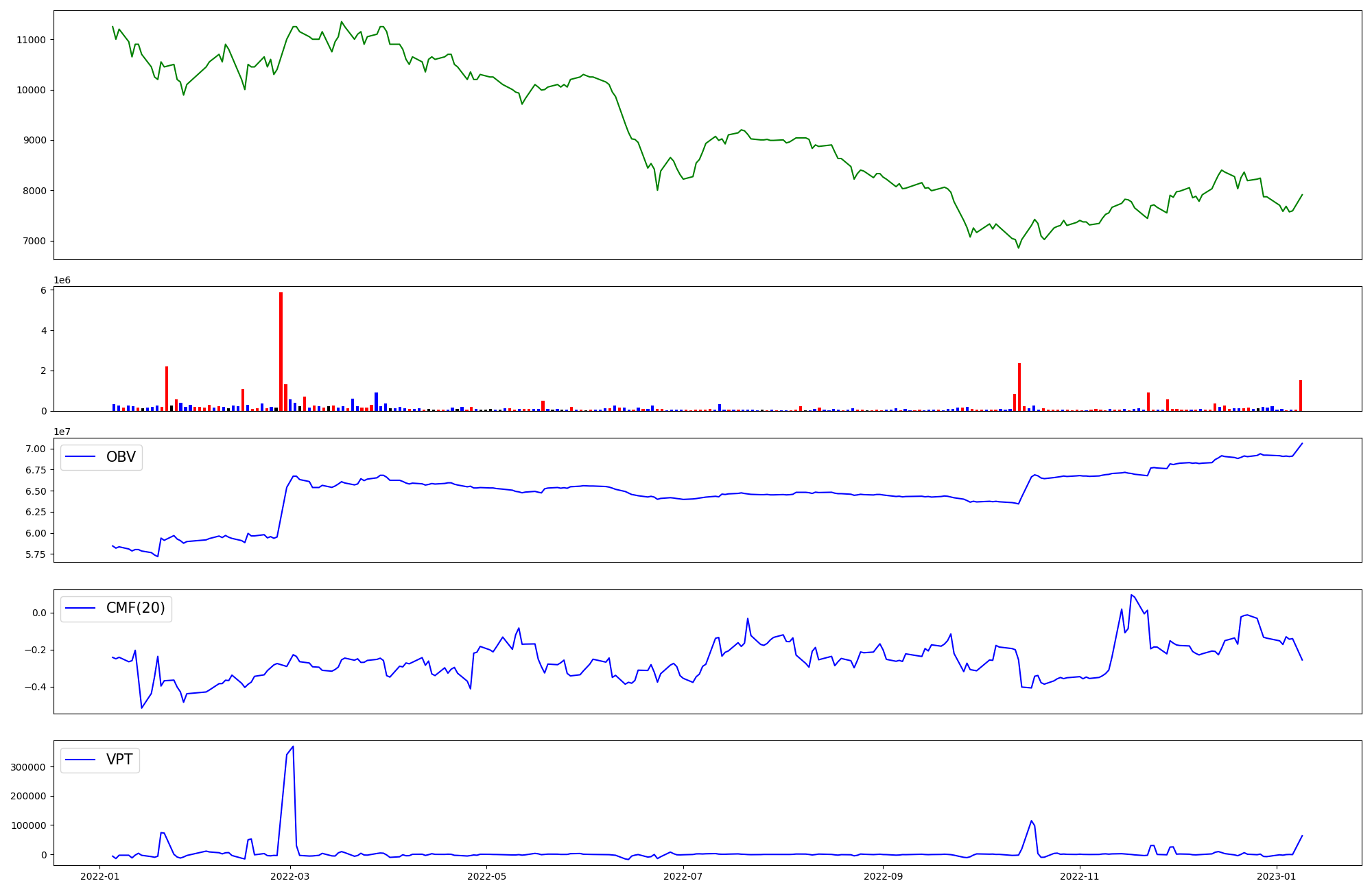Click the highest peak of the VPT line
The width and height of the screenshot is (1372, 892).
[x=293, y=747]
